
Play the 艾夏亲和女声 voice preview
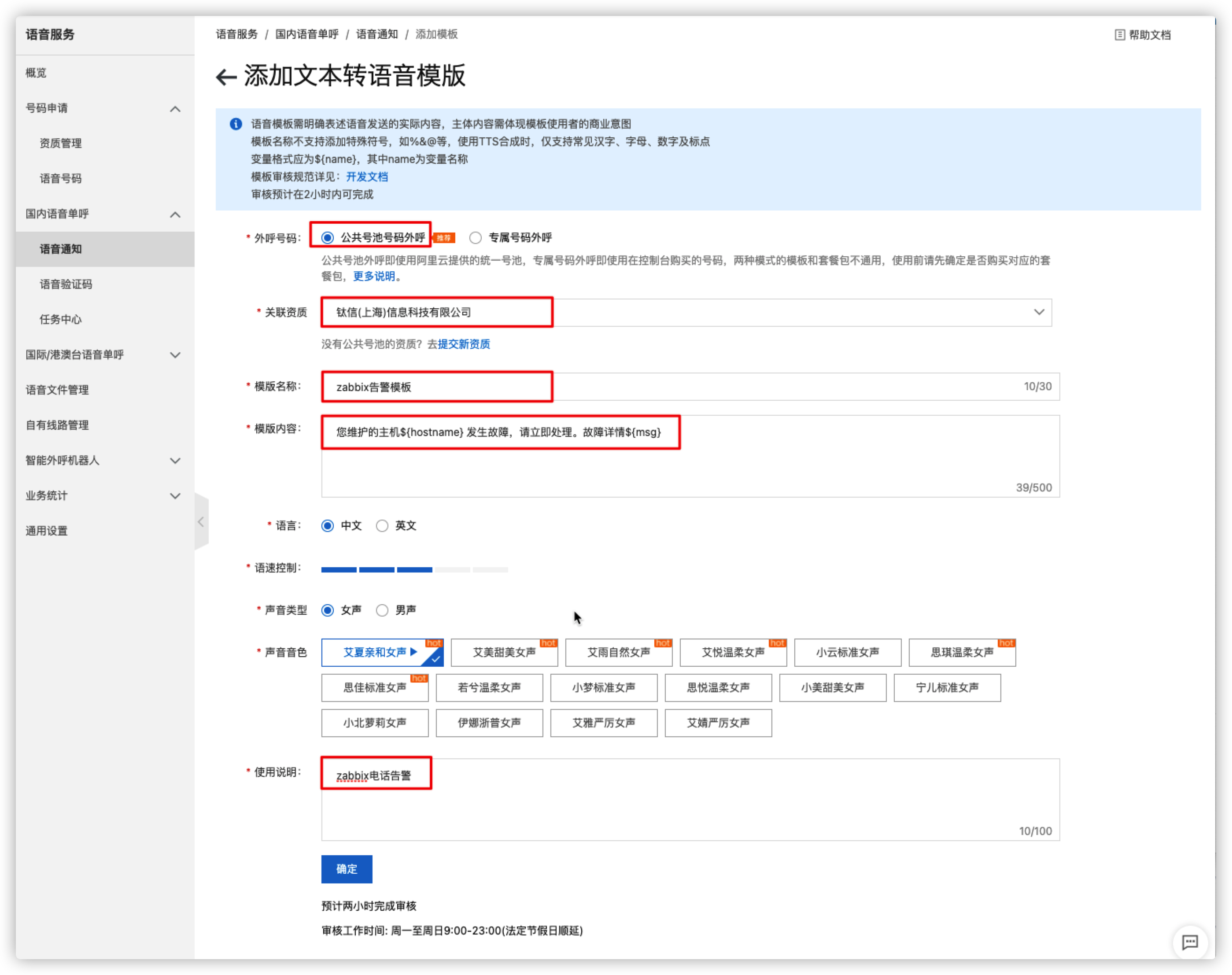click(x=414, y=651)
